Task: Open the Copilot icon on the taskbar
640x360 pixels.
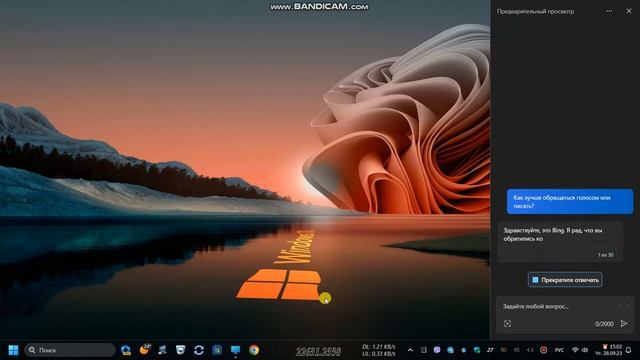Action: point(126,350)
